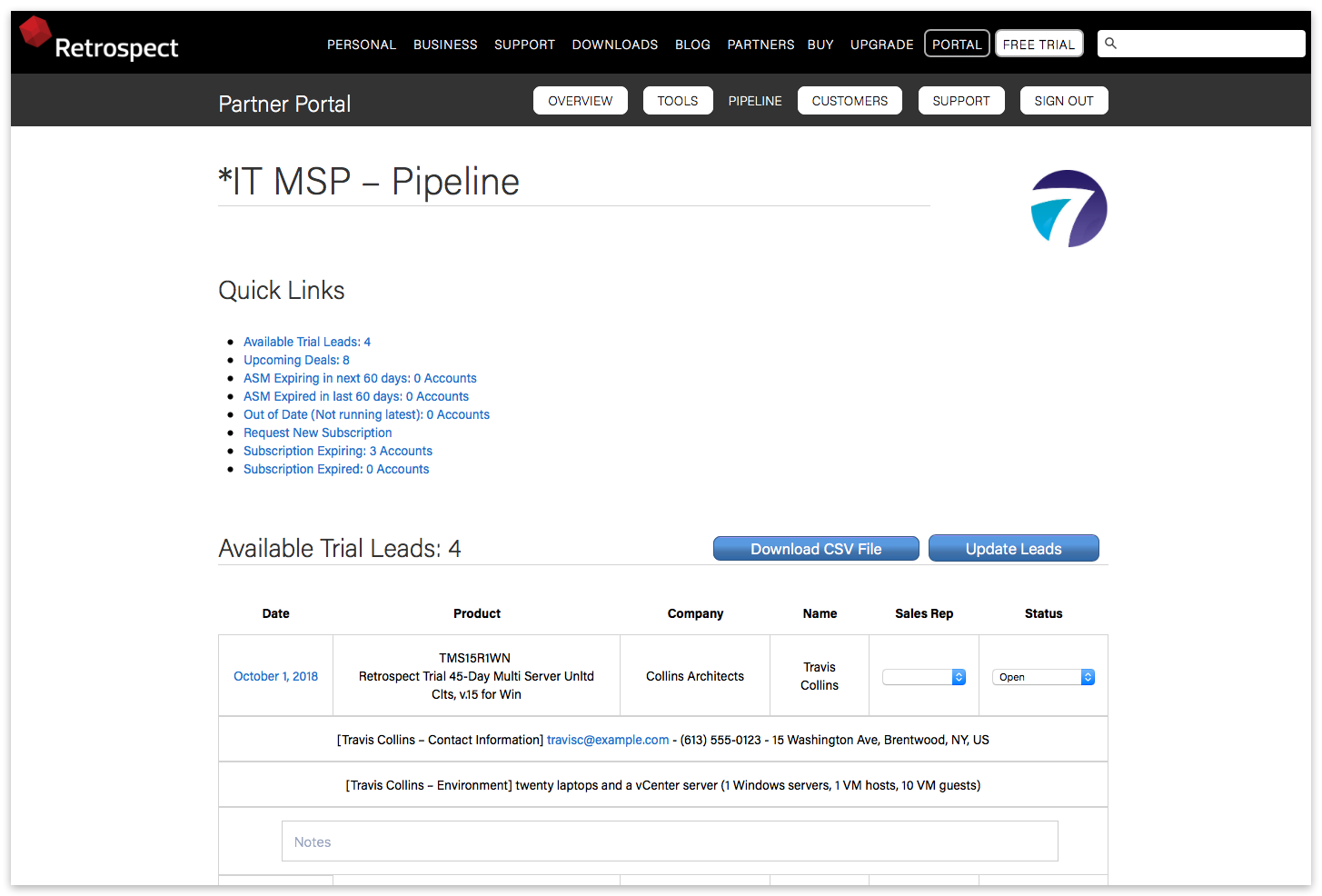Open the UPGRADE page

point(882,45)
